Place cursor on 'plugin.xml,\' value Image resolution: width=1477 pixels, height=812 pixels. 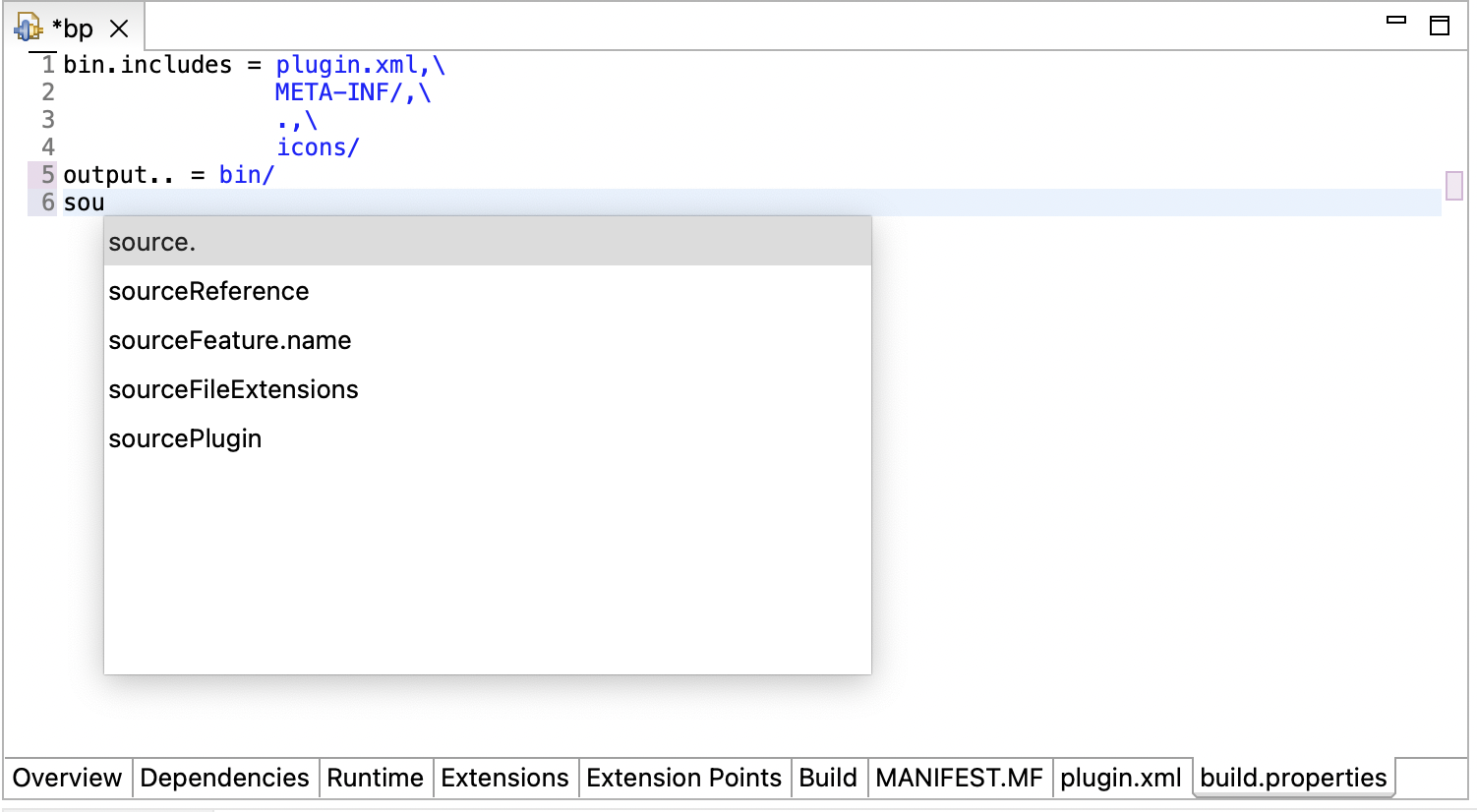tap(360, 65)
